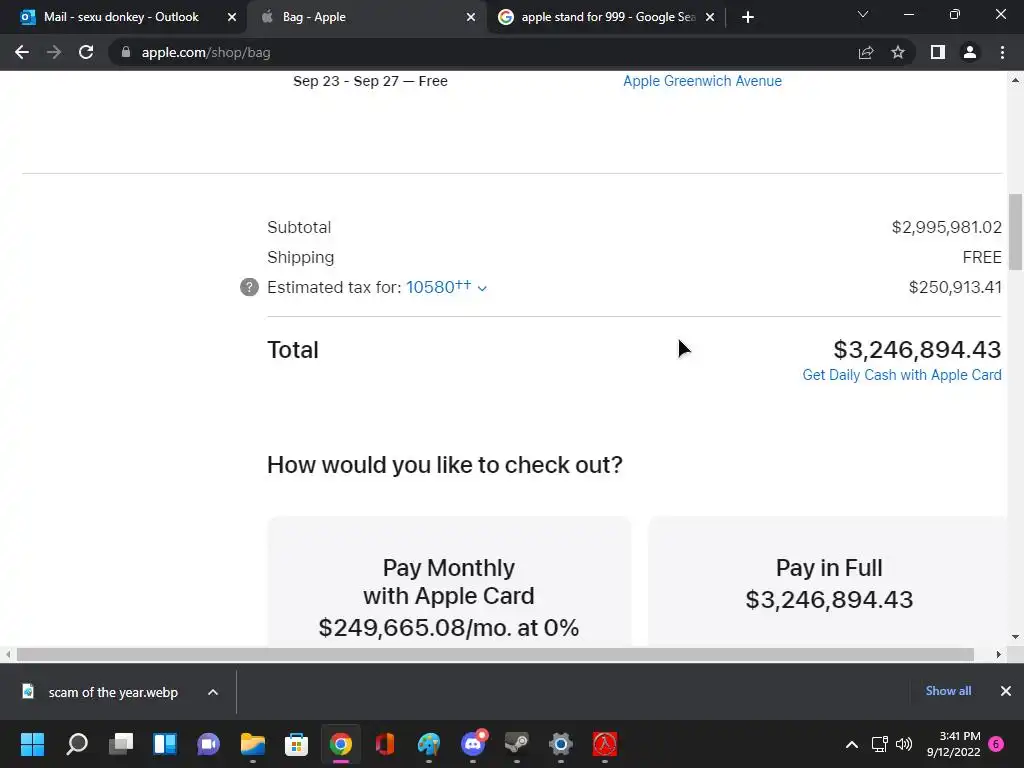Open Task View from taskbar
1024x768 pixels.
pos(121,744)
